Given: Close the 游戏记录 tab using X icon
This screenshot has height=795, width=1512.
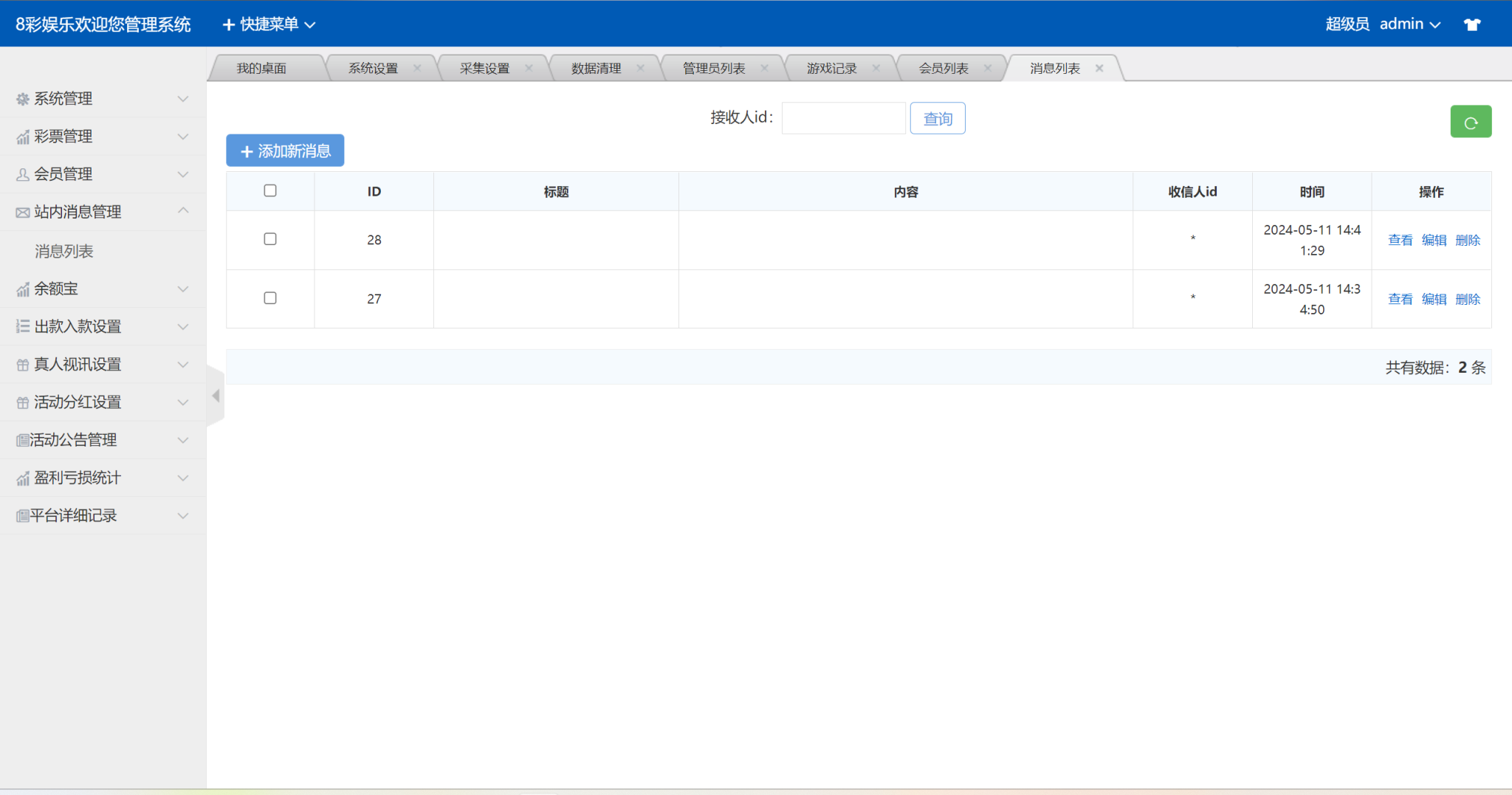Looking at the screenshot, I should point(876,68).
